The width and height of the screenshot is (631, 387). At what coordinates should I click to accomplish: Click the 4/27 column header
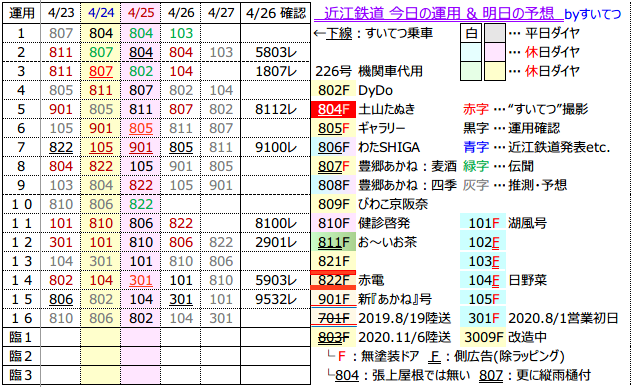coord(221,13)
